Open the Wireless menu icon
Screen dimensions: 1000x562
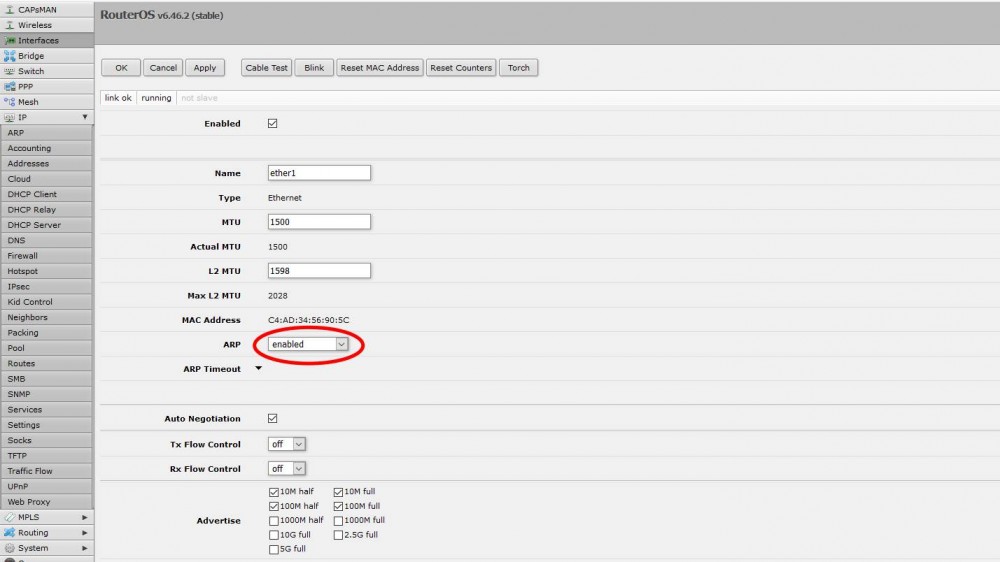[10, 25]
